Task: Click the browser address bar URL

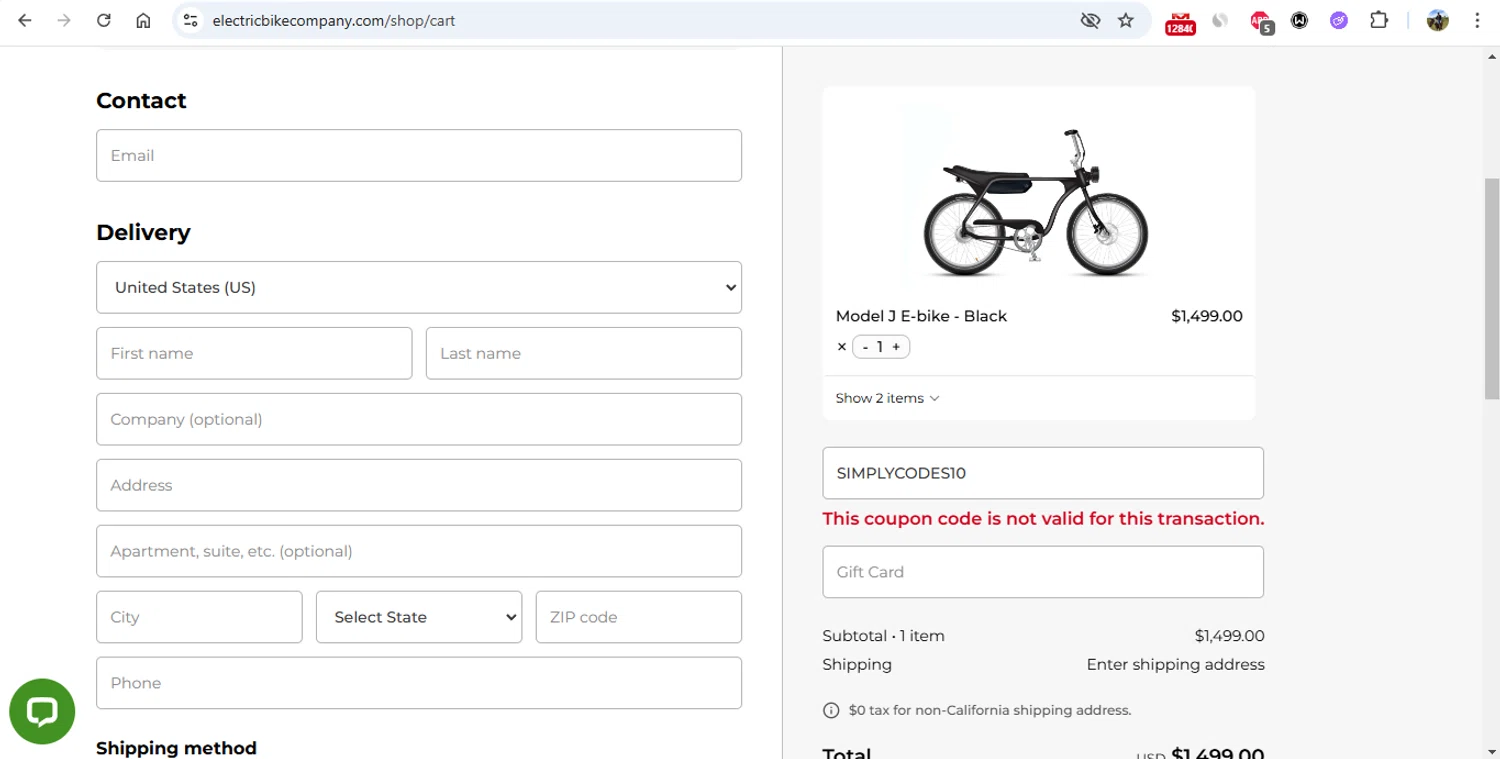Action: click(334, 20)
